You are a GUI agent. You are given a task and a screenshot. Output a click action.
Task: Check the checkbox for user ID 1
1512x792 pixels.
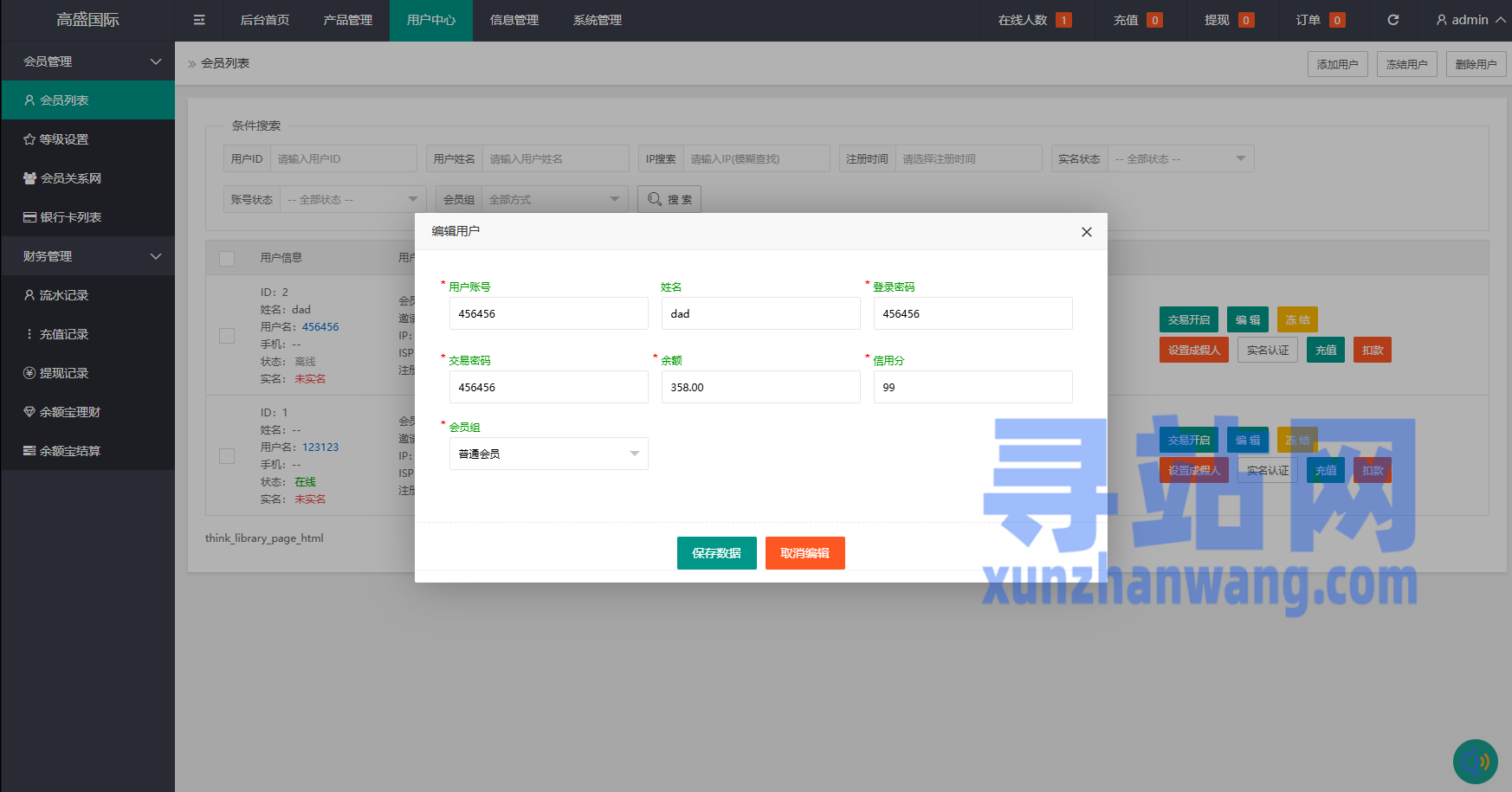click(227, 456)
